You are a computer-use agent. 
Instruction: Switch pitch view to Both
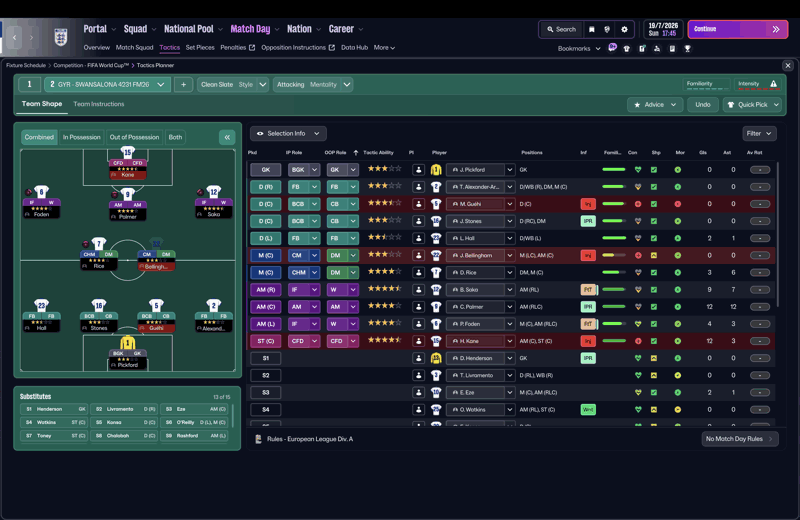(175, 137)
